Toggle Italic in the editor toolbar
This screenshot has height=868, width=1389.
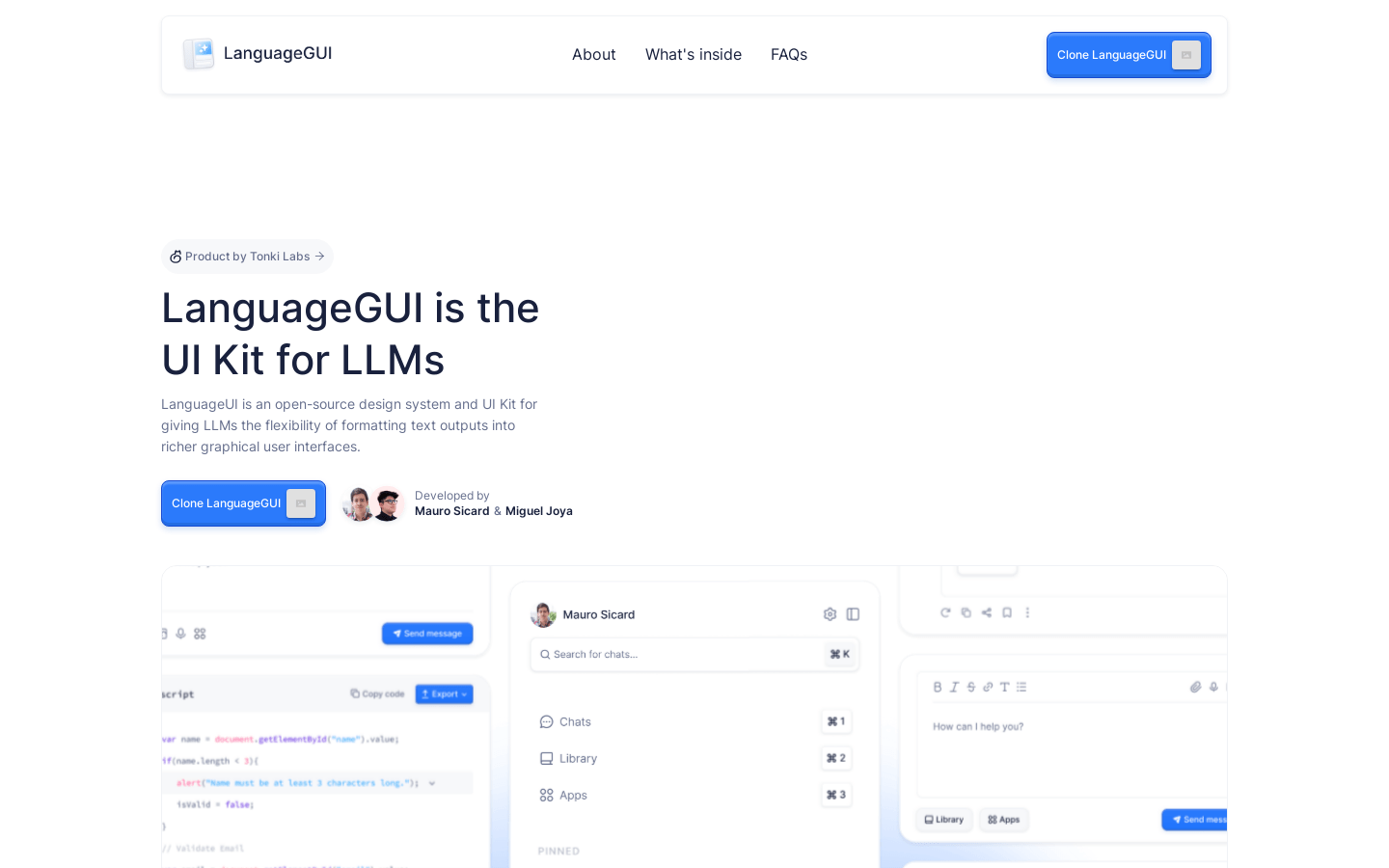point(954,687)
